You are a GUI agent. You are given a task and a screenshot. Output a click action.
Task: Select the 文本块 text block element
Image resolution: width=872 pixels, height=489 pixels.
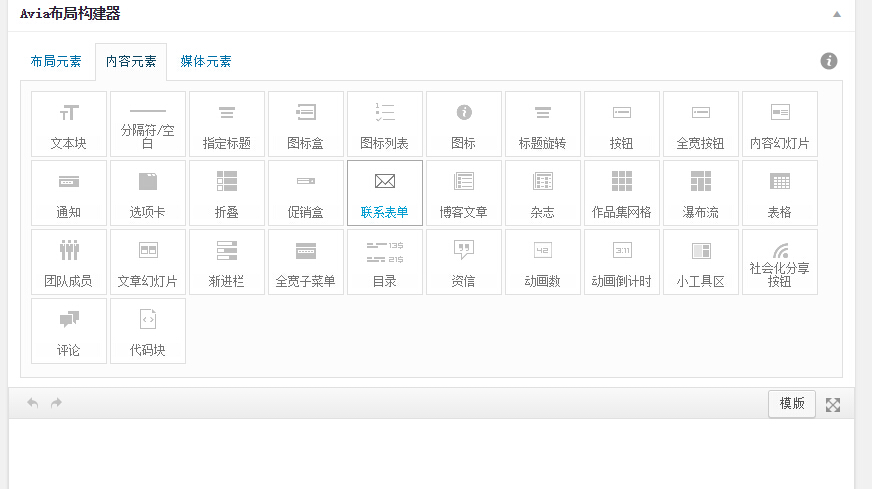pos(69,124)
